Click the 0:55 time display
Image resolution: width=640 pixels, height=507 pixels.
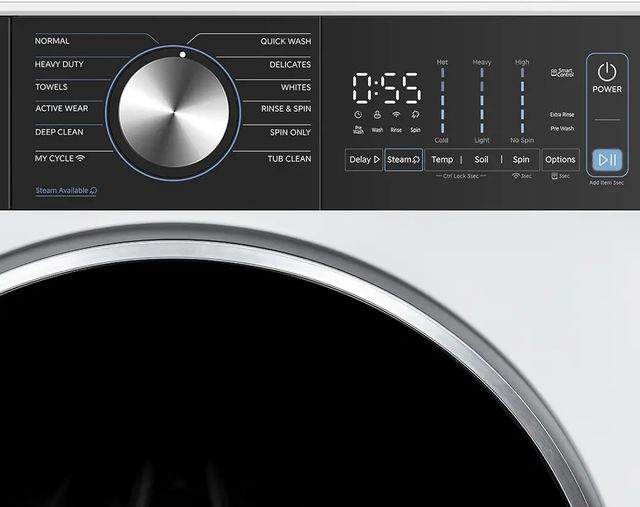pos(386,88)
